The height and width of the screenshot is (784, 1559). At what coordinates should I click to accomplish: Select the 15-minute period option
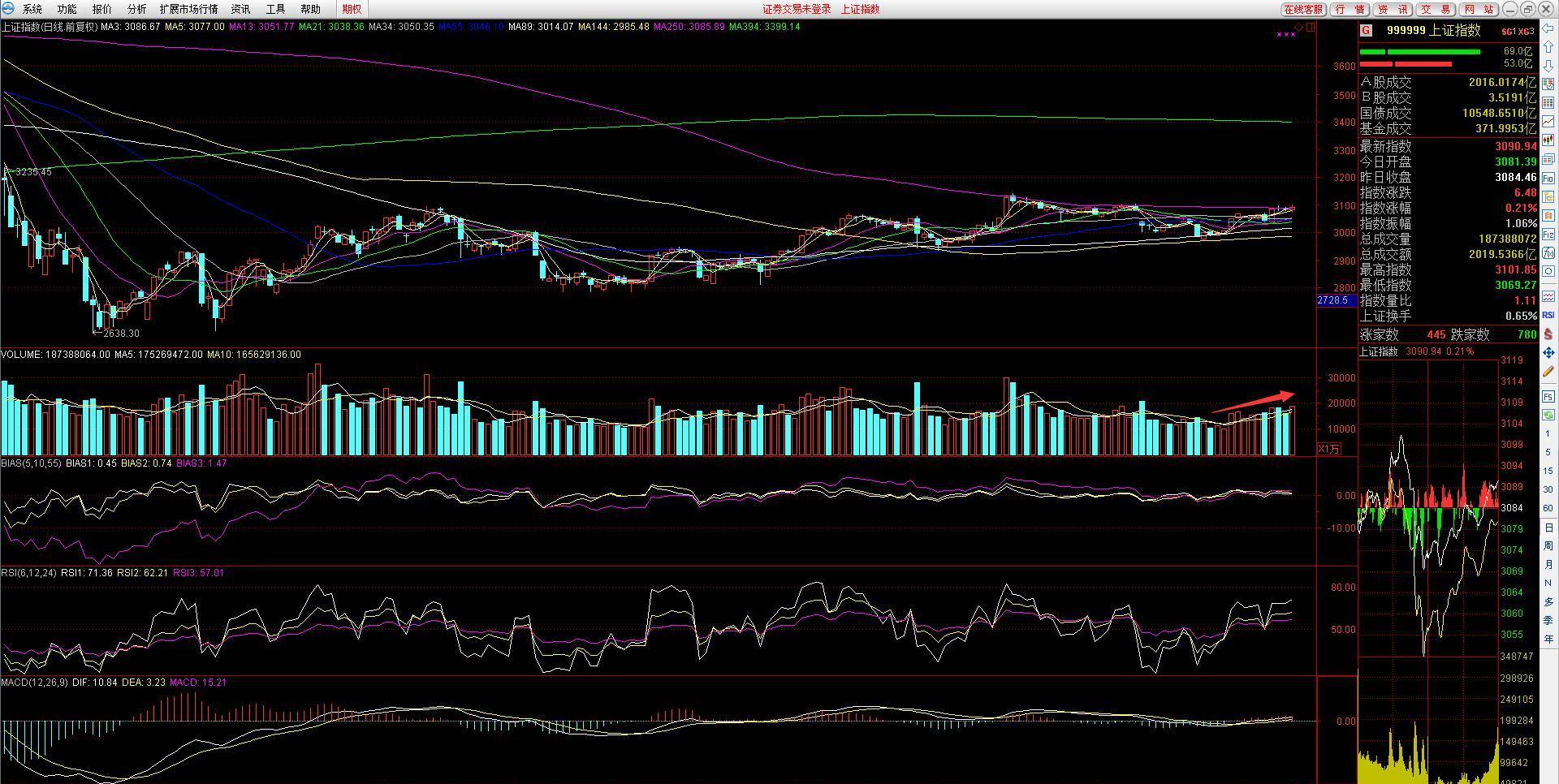[1548, 471]
